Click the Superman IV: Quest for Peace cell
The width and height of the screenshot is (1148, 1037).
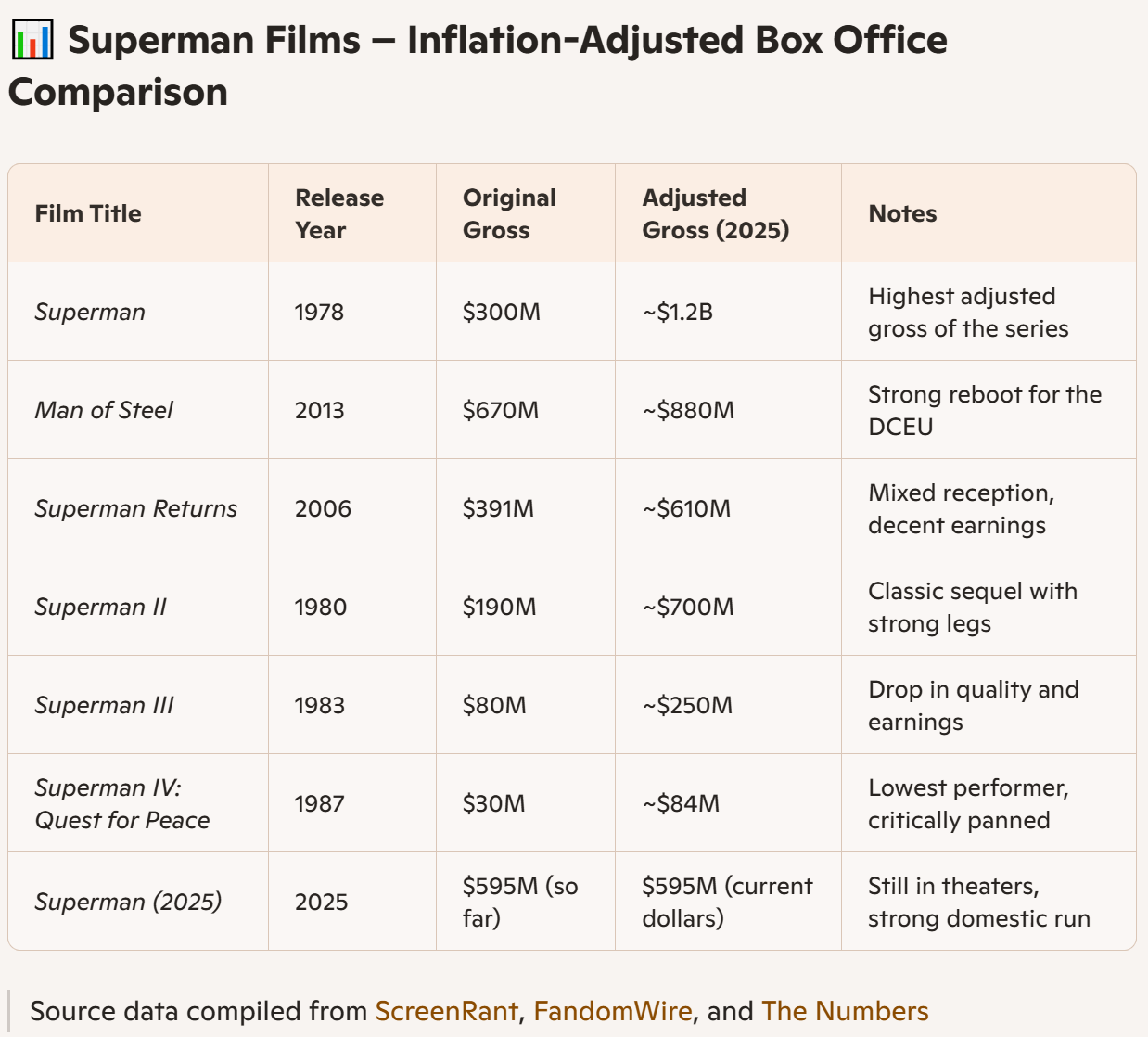138,803
